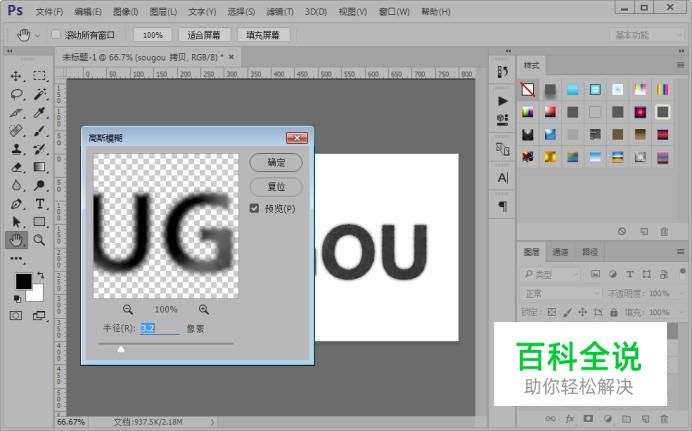Select the Move tool
The height and width of the screenshot is (431, 692).
(16, 76)
